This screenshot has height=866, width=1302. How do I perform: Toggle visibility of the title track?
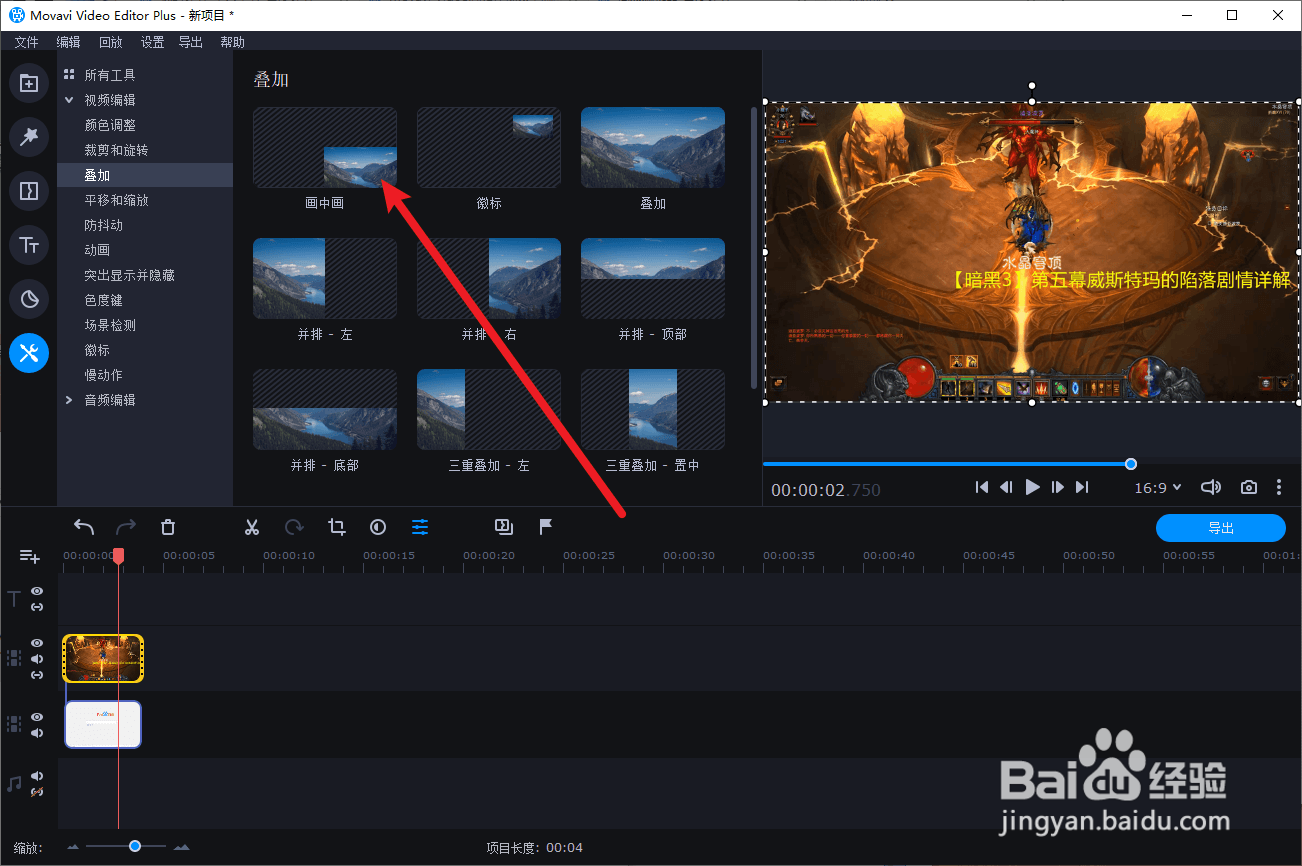pyautogui.click(x=37, y=591)
